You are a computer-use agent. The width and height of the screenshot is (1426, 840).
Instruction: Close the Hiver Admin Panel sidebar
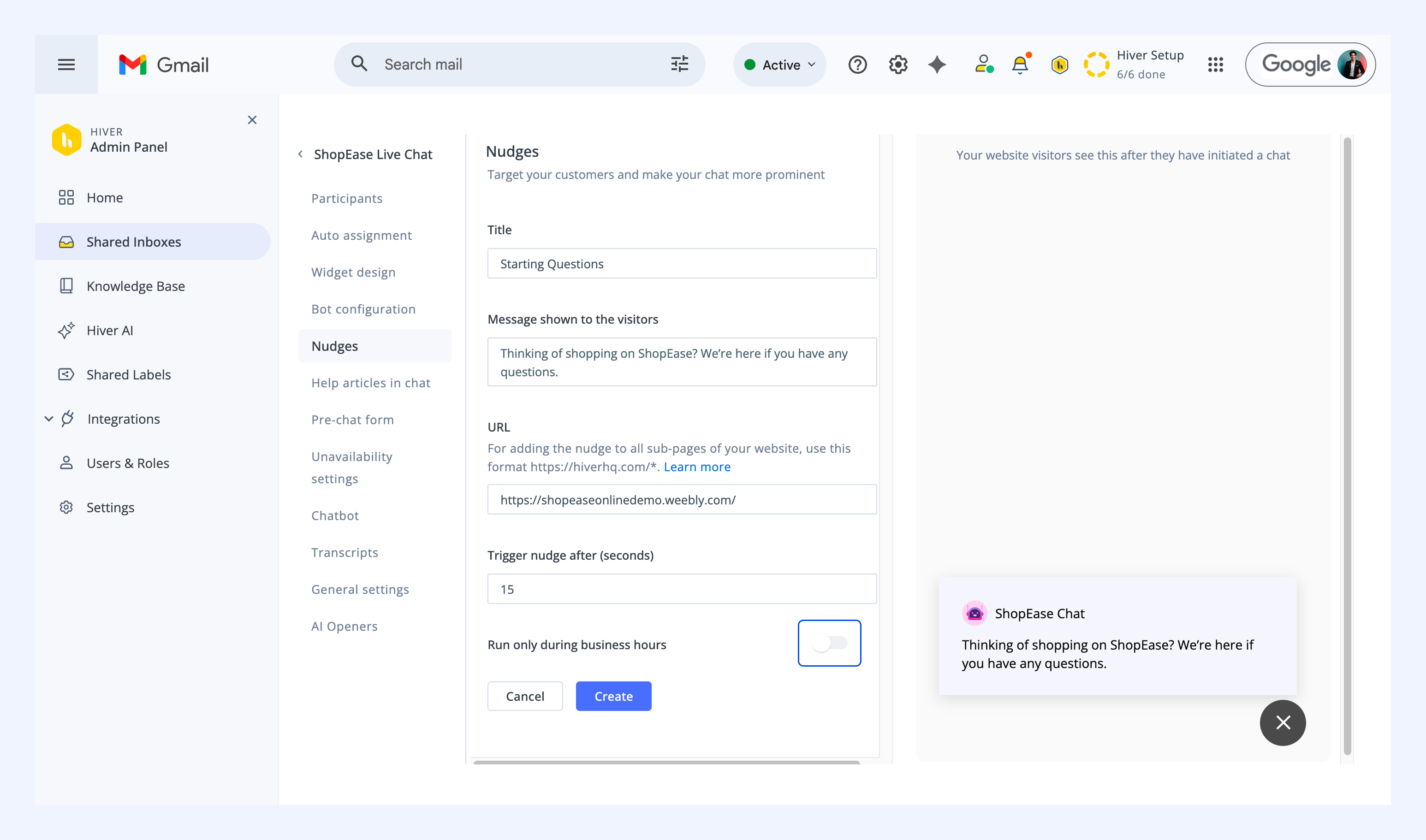click(252, 120)
